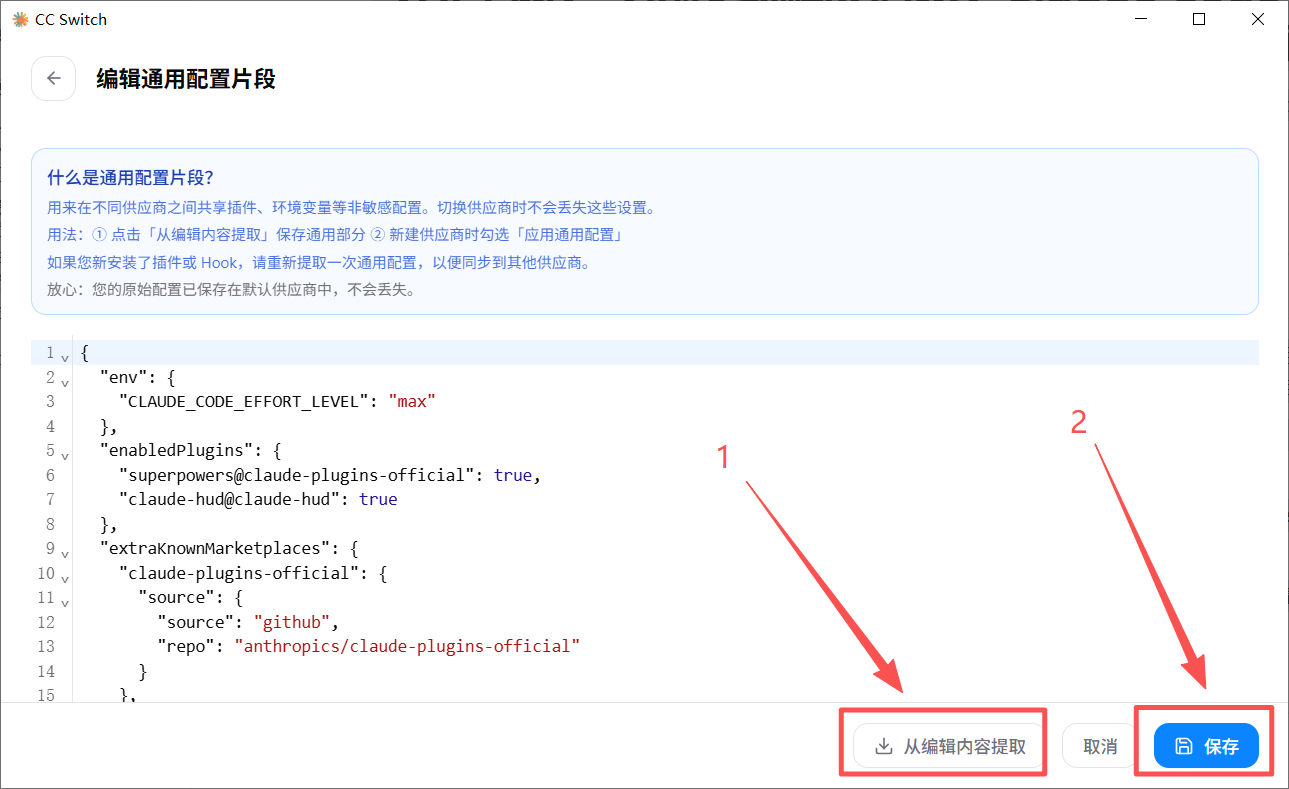Viewport: 1289px width, 789px height.
Task: Click line number 7 in the gutter
Action: [50, 500]
